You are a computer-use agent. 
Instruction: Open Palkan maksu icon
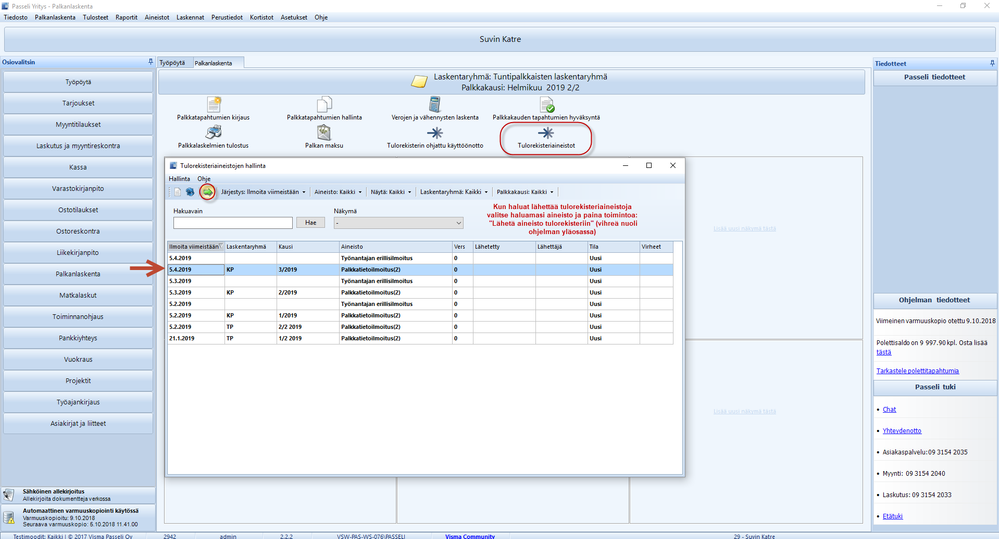(x=324, y=132)
